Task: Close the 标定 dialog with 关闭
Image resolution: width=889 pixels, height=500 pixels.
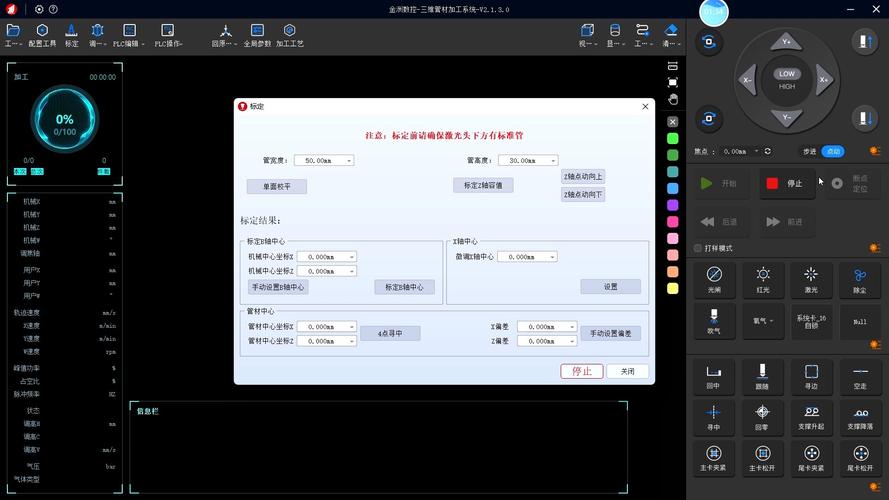Action: click(x=627, y=371)
